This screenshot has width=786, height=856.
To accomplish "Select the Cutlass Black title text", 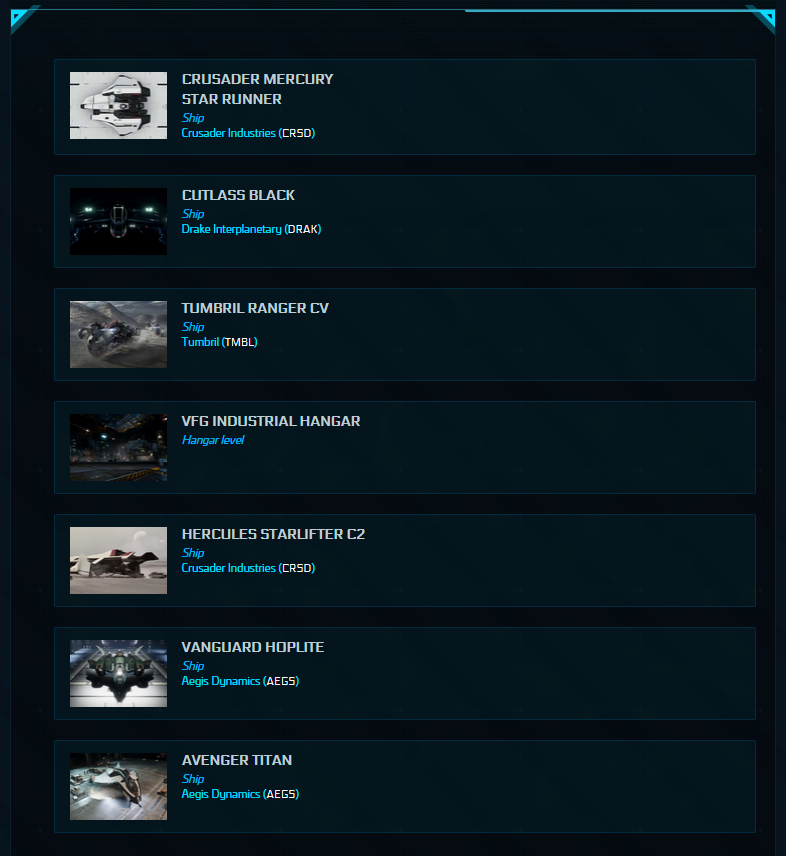I will 238,195.
